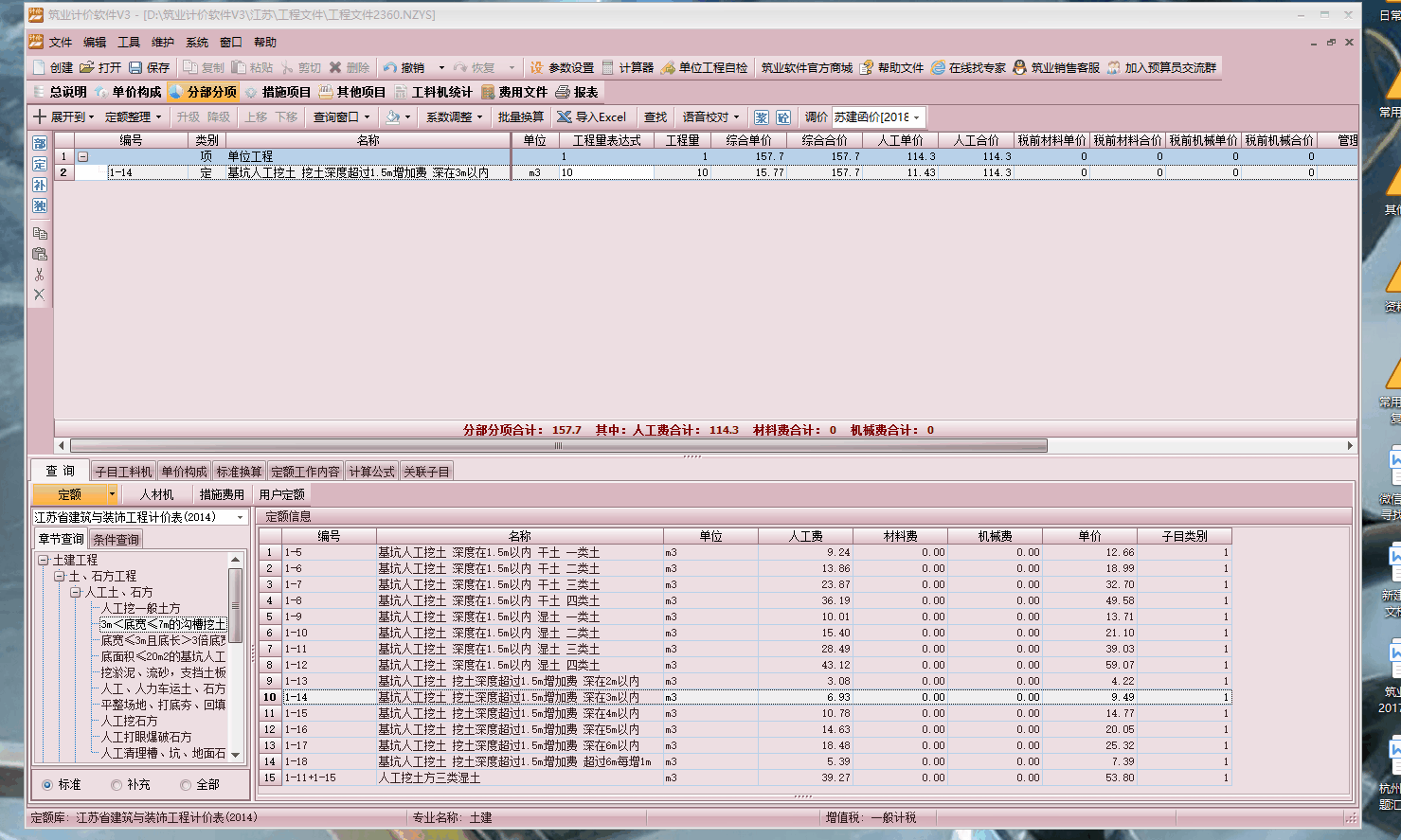Click the copy icon in the left sidebar
This screenshot has height=840, width=1401.
pyautogui.click(x=39, y=233)
